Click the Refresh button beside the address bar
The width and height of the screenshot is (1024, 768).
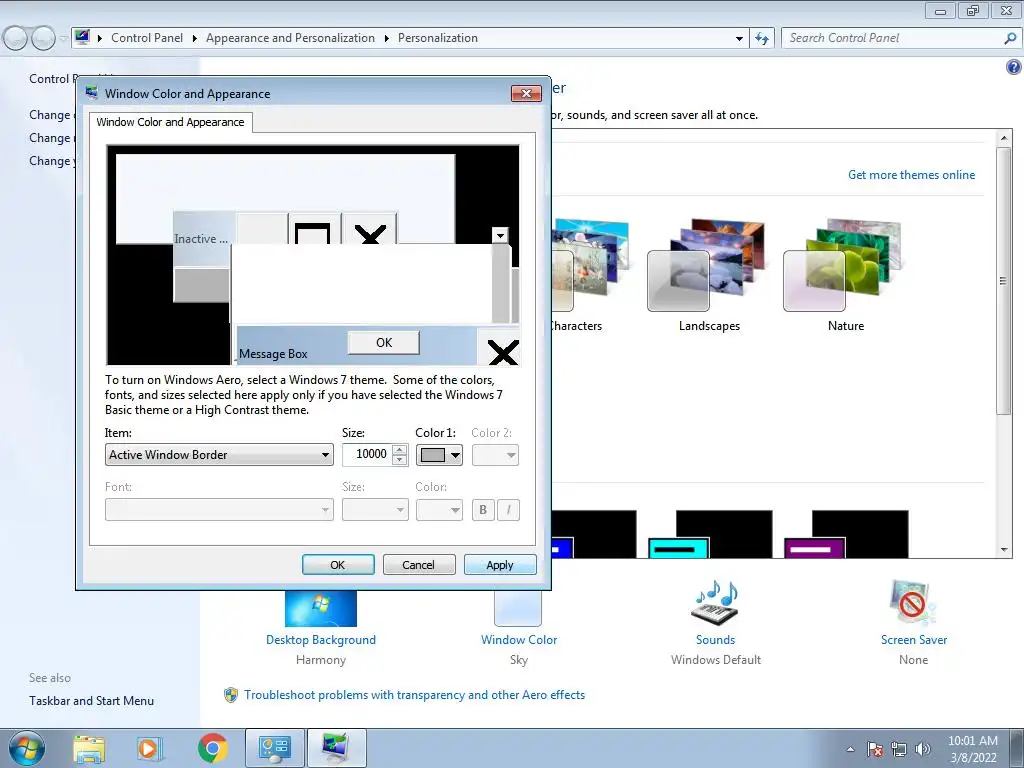[x=761, y=38]
